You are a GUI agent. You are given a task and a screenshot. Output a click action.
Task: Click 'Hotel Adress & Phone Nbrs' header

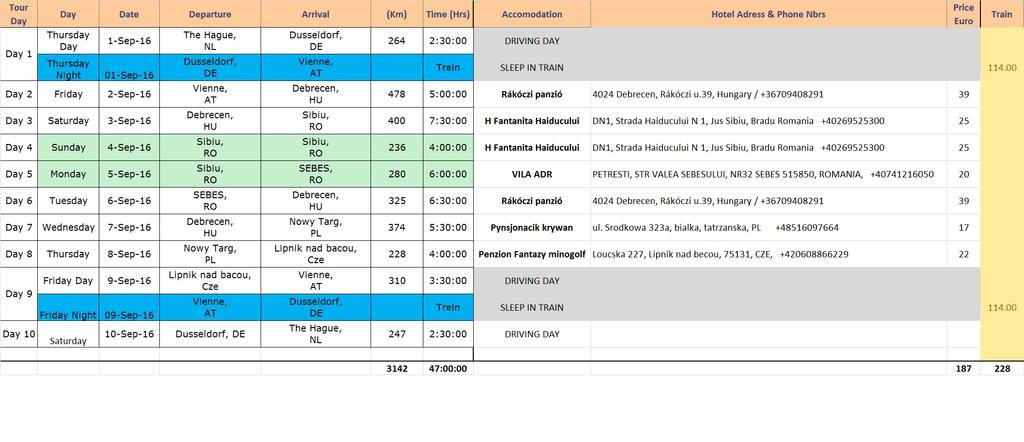[769, 14]
